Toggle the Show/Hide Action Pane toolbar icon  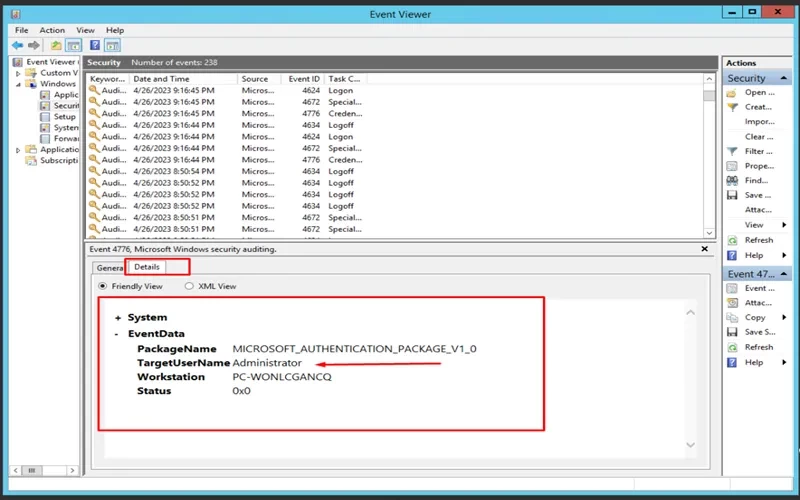(x=112, y=45)
